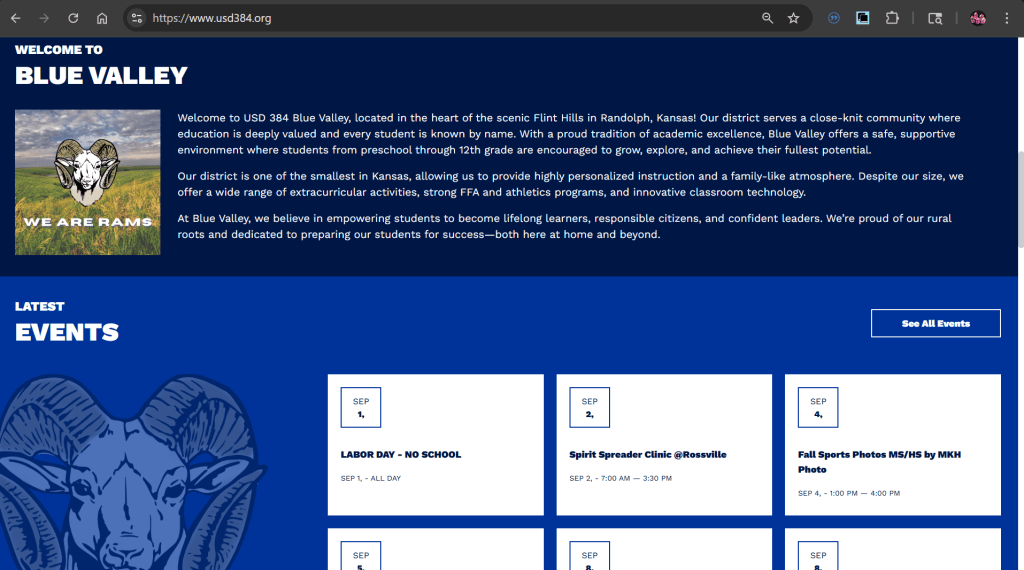Click the blue quotation mark extension icon
Image resolution: width=1024 pixels, height=570 pixels.
point(833,18)
